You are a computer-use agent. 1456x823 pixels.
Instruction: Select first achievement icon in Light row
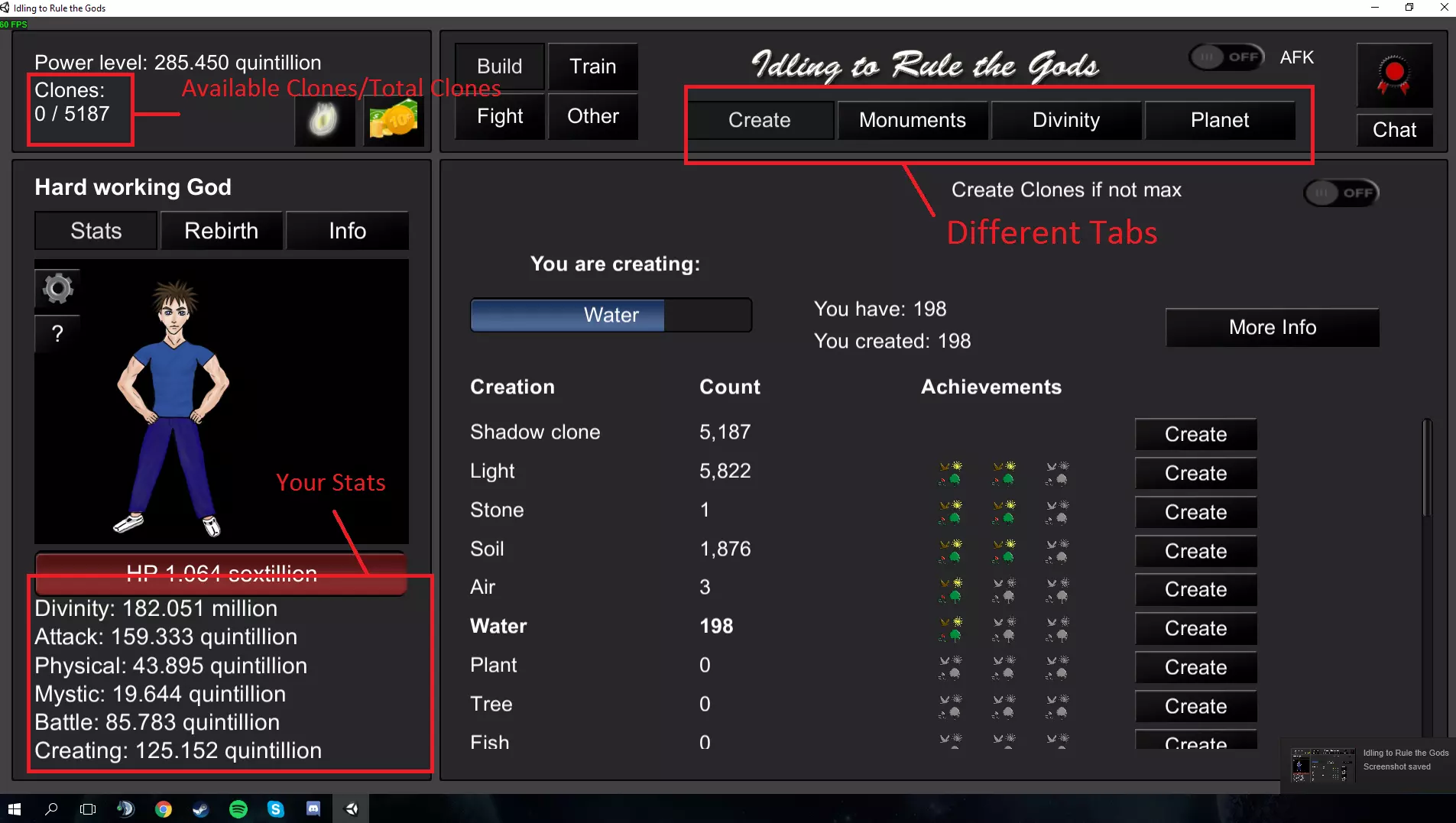[951, 473]
